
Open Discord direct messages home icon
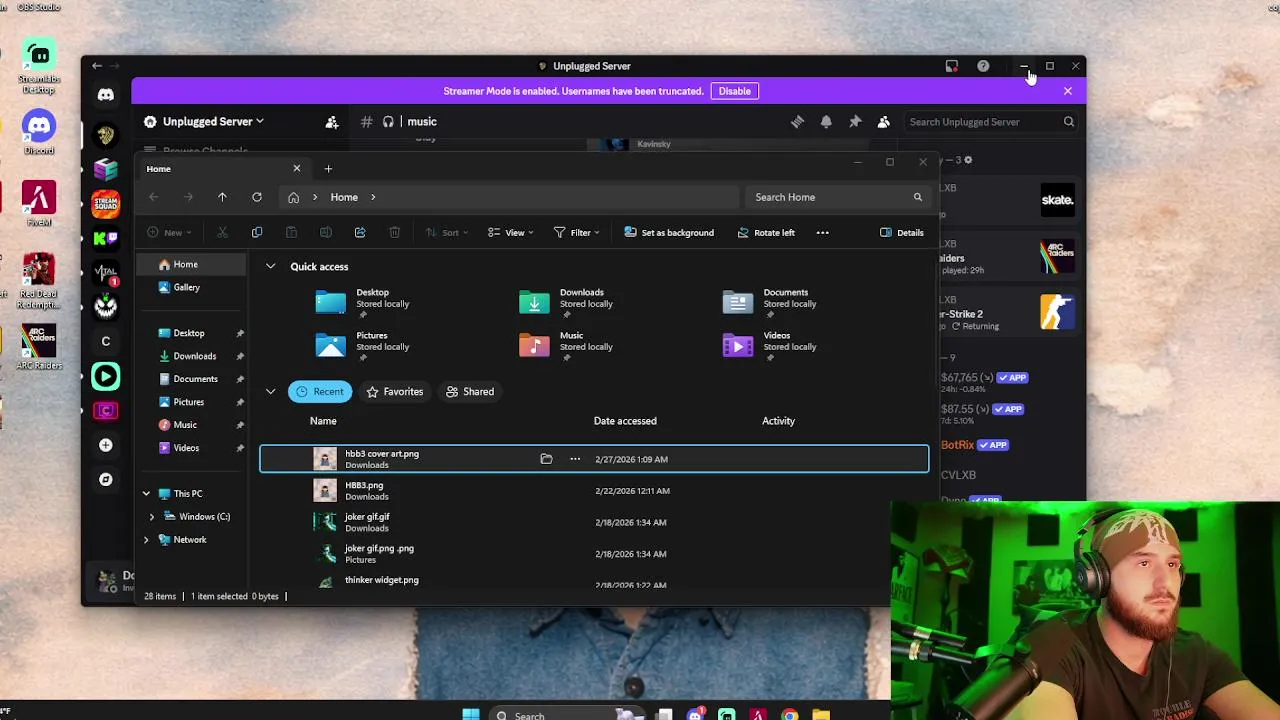pyautogui.click(x=106, y=95)
